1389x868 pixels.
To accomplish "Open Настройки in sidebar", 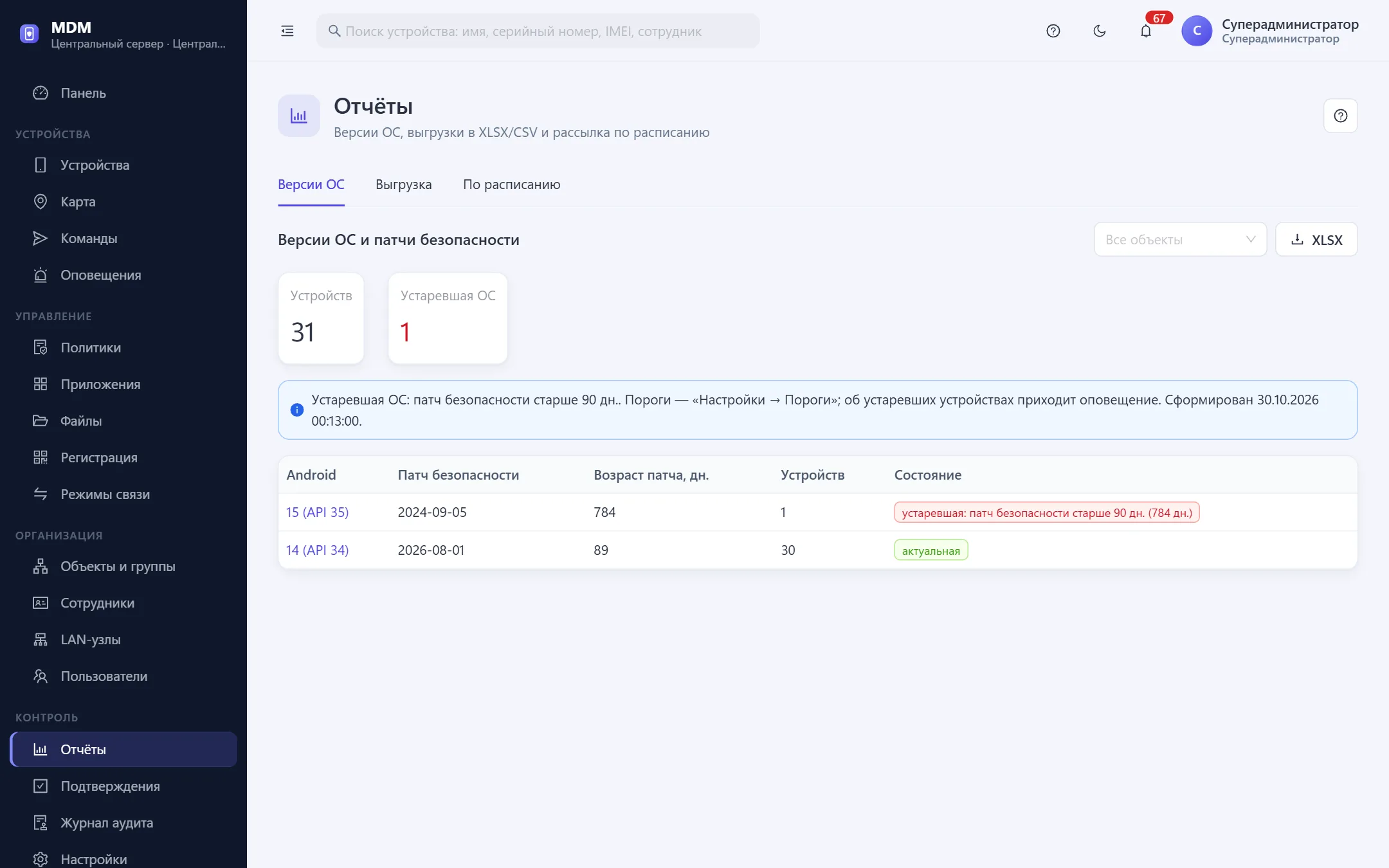I will 123,859.
